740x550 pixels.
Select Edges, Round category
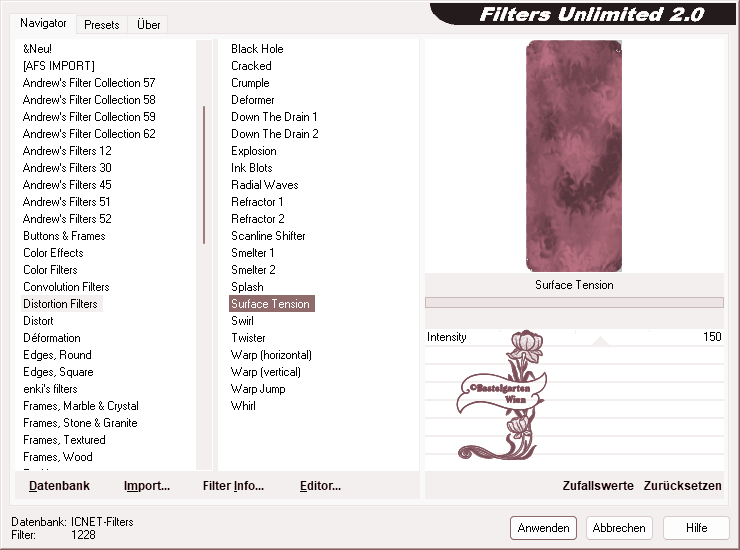pyautogui.click(x=57, y=355)
